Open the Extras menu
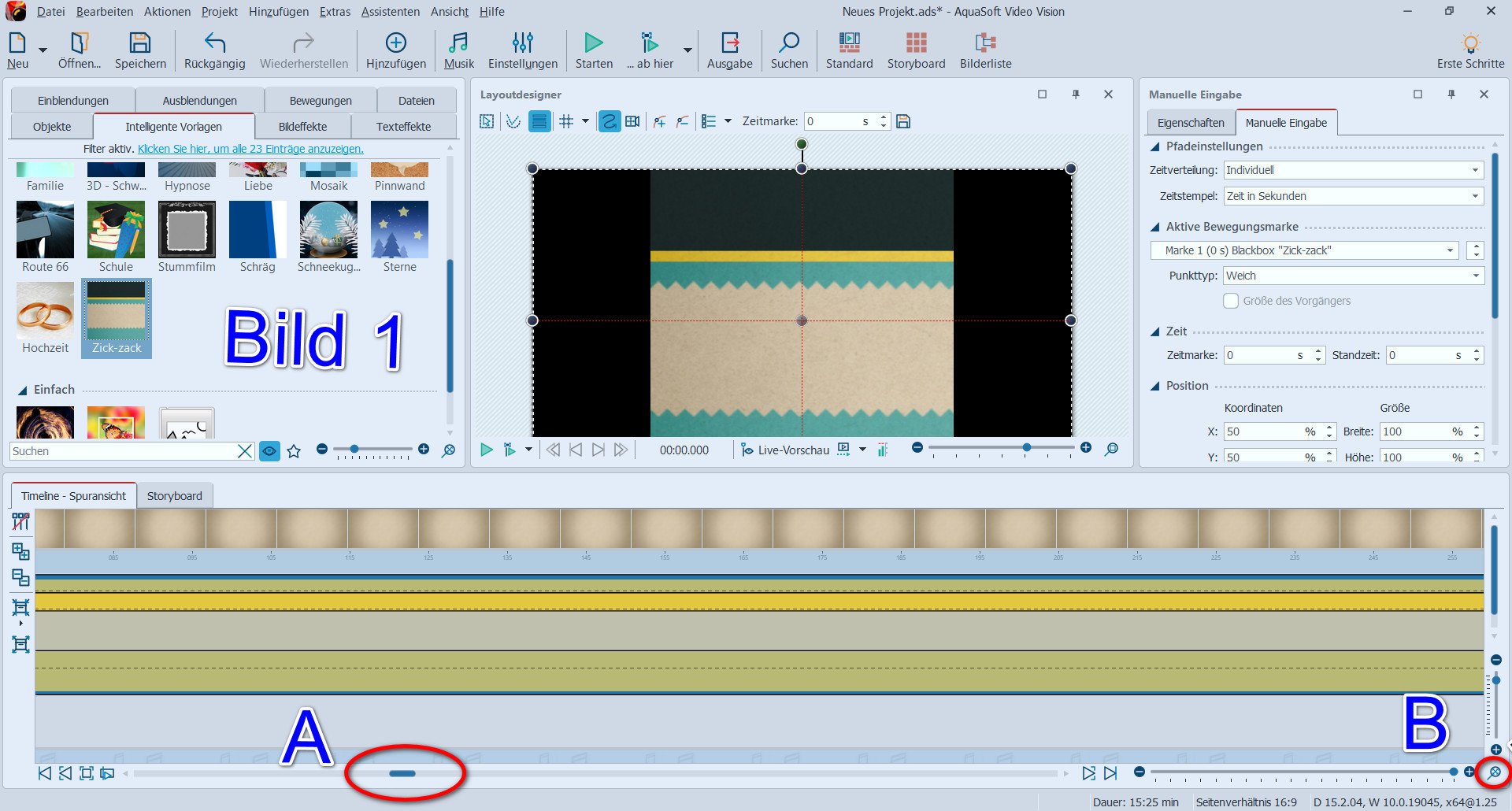1512x811 pixels. 335,12
